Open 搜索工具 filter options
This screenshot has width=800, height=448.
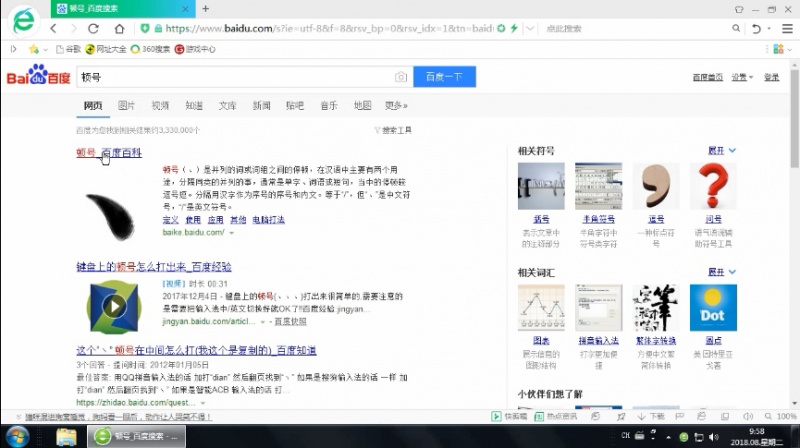[393, 130]
